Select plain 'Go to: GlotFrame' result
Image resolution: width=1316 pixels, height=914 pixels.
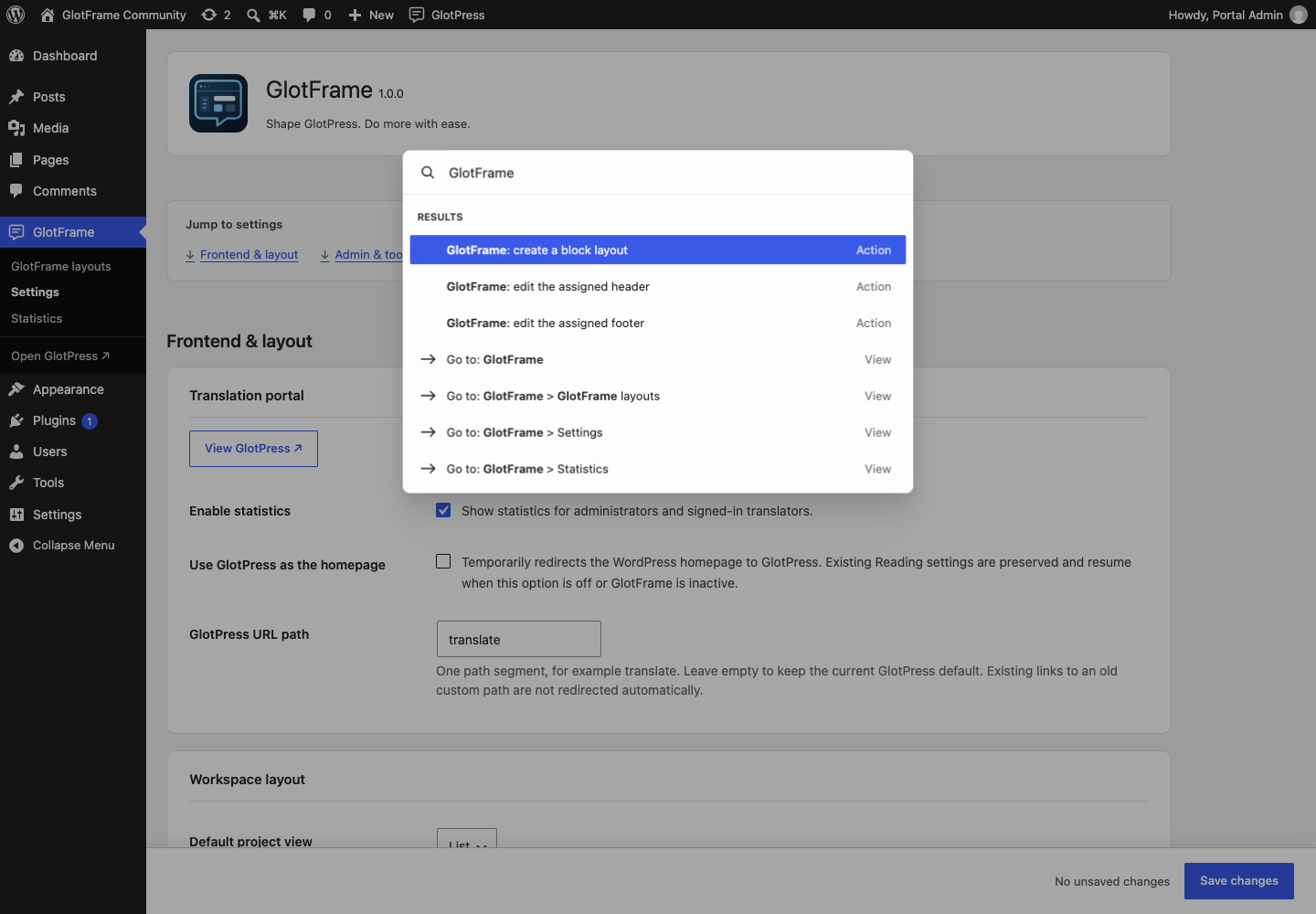click(x=658, y=359)
